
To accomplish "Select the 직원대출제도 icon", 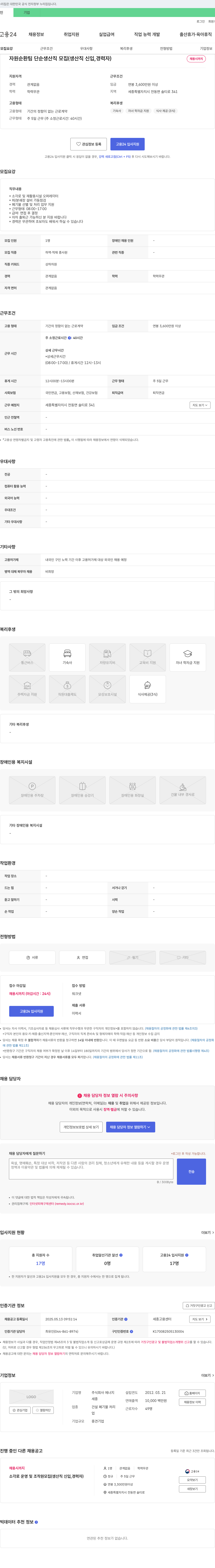I will coord(67,689).
